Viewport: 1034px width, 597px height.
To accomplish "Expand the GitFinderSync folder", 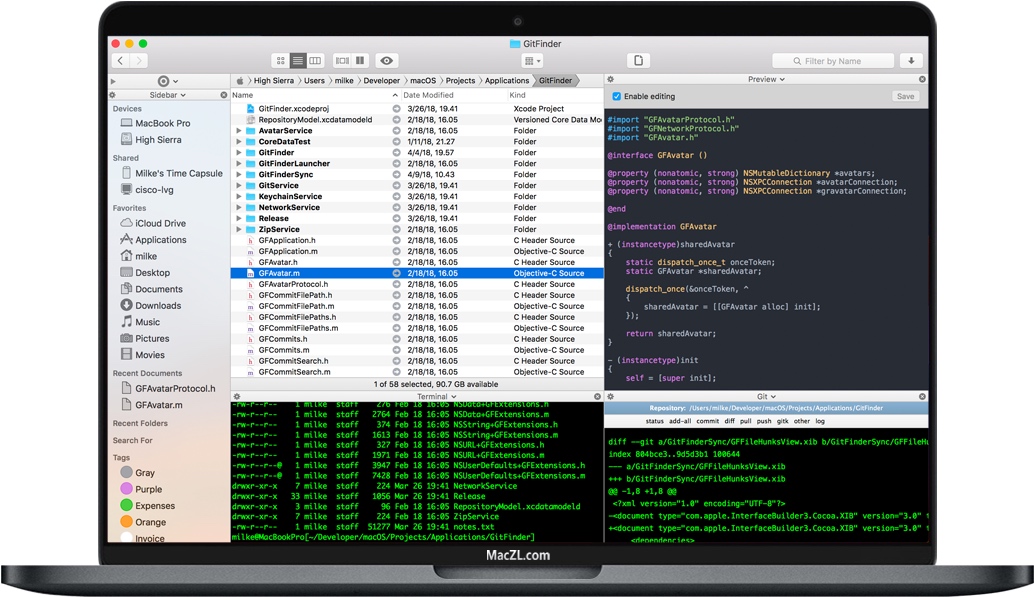I will click(x=238, y=175).
